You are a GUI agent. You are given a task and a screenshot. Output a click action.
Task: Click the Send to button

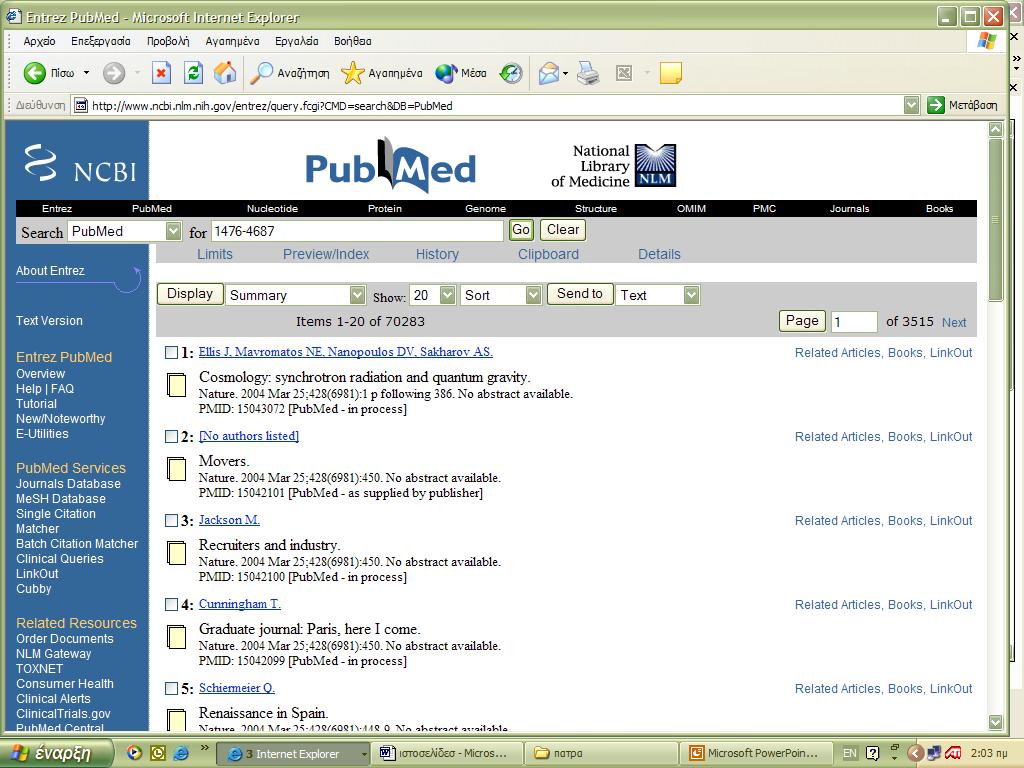point(580,294)
